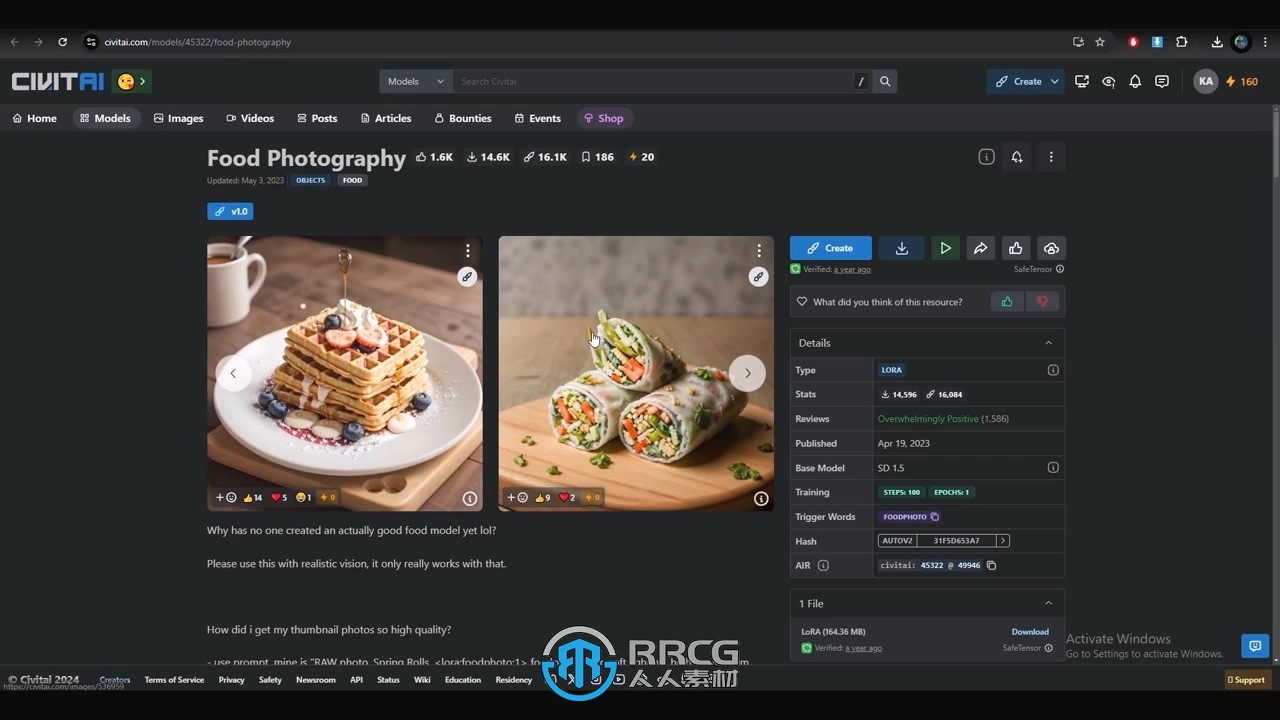The height and width of the screenshot is (720, 1280).
Task: Click the download icon button in the sidebar
Action: pyautogui.click(x=901, y=248)
